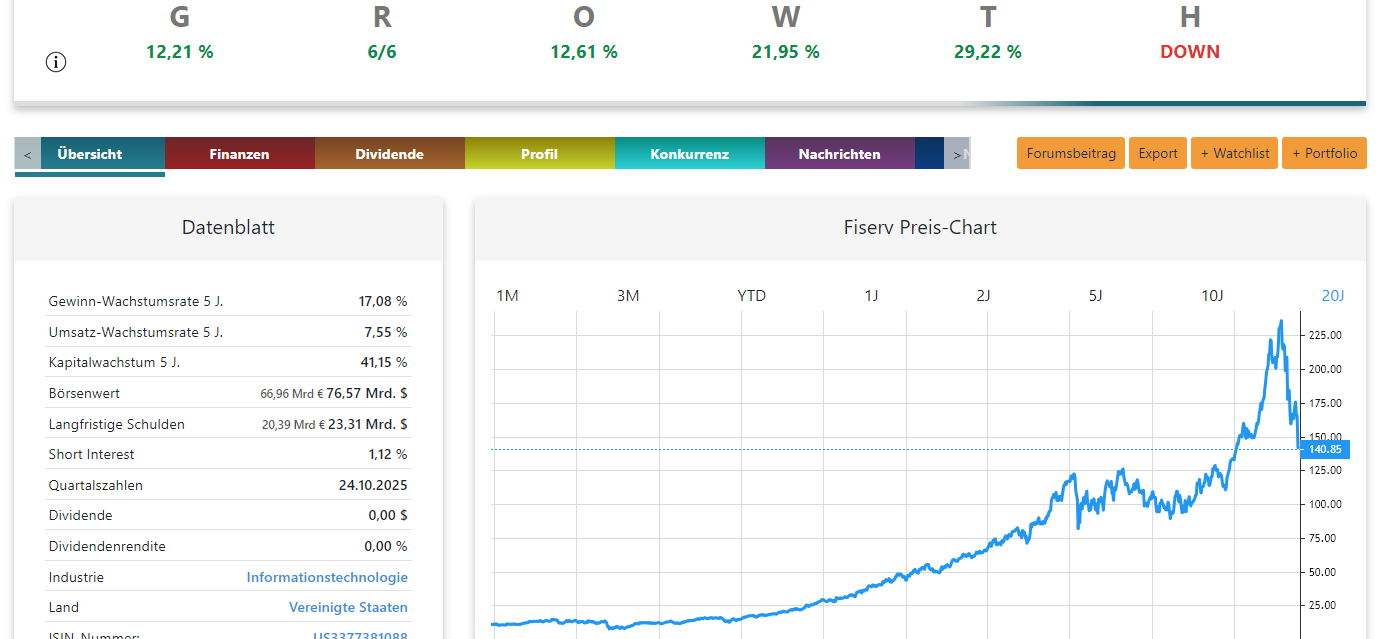Open the Vereinigte Staaten country link
1379x639 pixels.
click(x=348, y=607)
